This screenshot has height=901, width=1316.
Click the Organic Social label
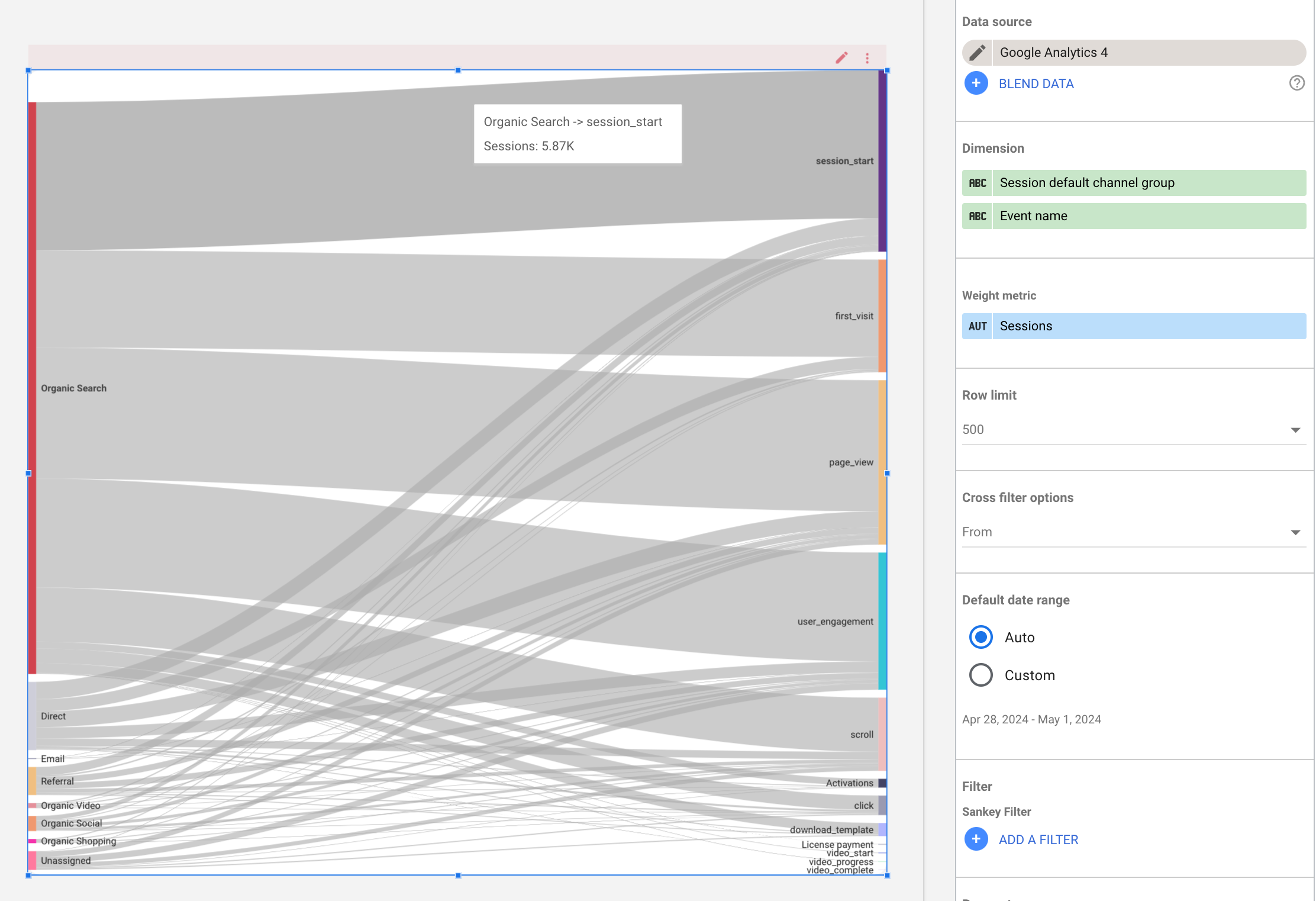click(x=72, y=823)
